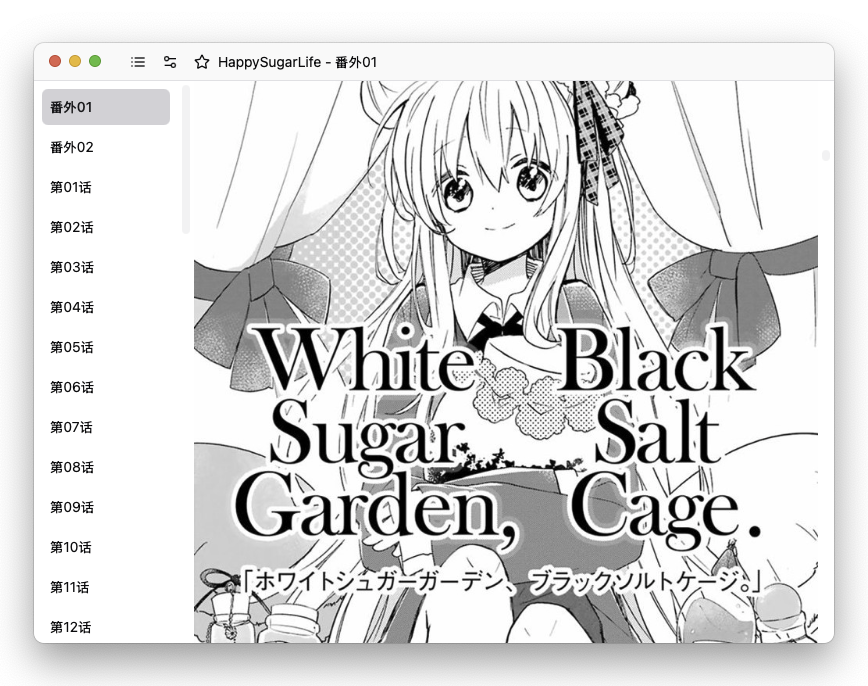Open chapter 第01话
The height and width of the screenshot is (686, 868).
[106, 187]
